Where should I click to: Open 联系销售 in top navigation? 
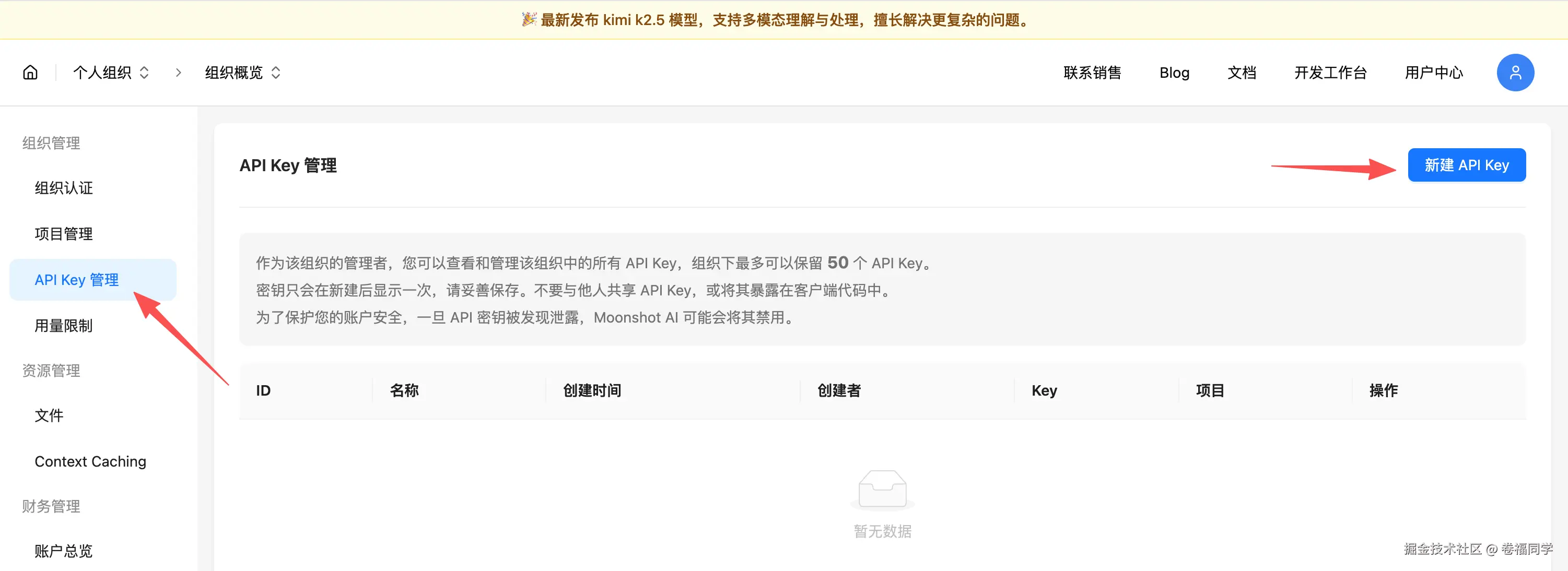(x=1092, y=73)
